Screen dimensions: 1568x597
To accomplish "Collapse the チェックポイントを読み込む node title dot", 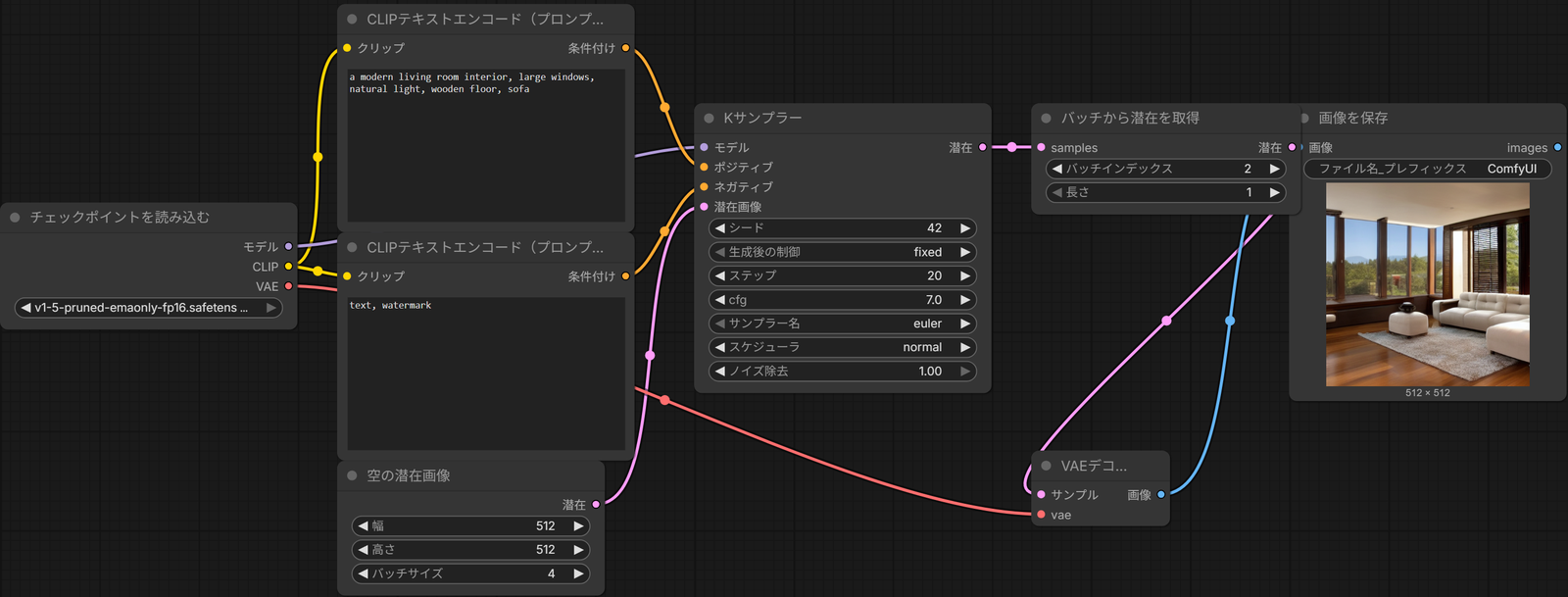I will pyautogui.click(x=15, y=217).
